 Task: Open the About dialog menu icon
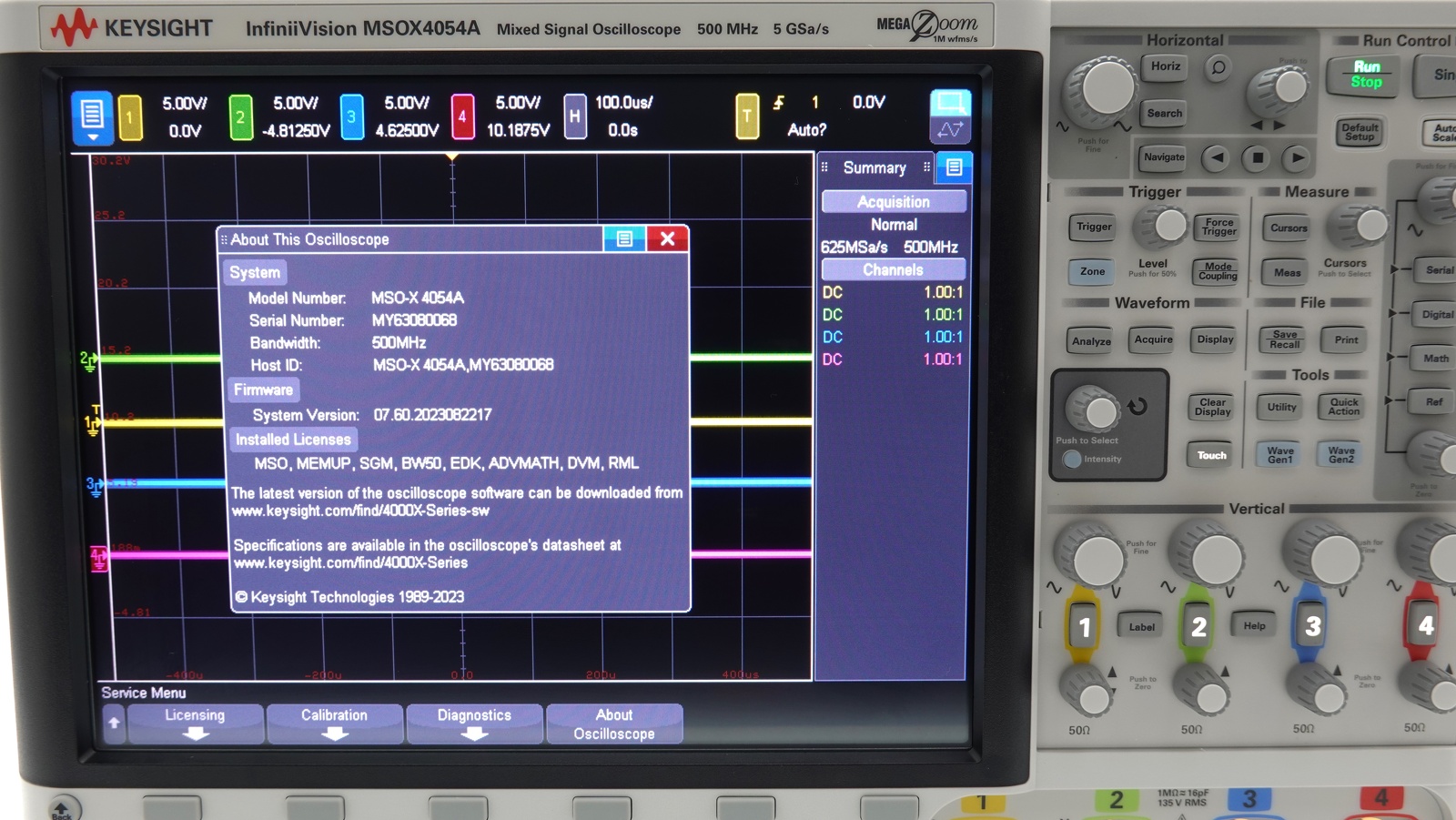pyautogui.click(x=624, y=238)
